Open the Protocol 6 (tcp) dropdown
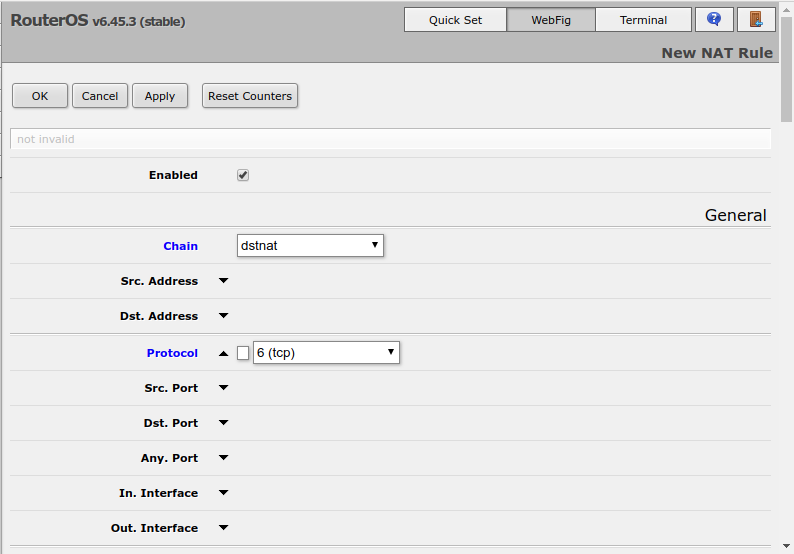Viewport: 794px width, 554px height. point(326,352)
